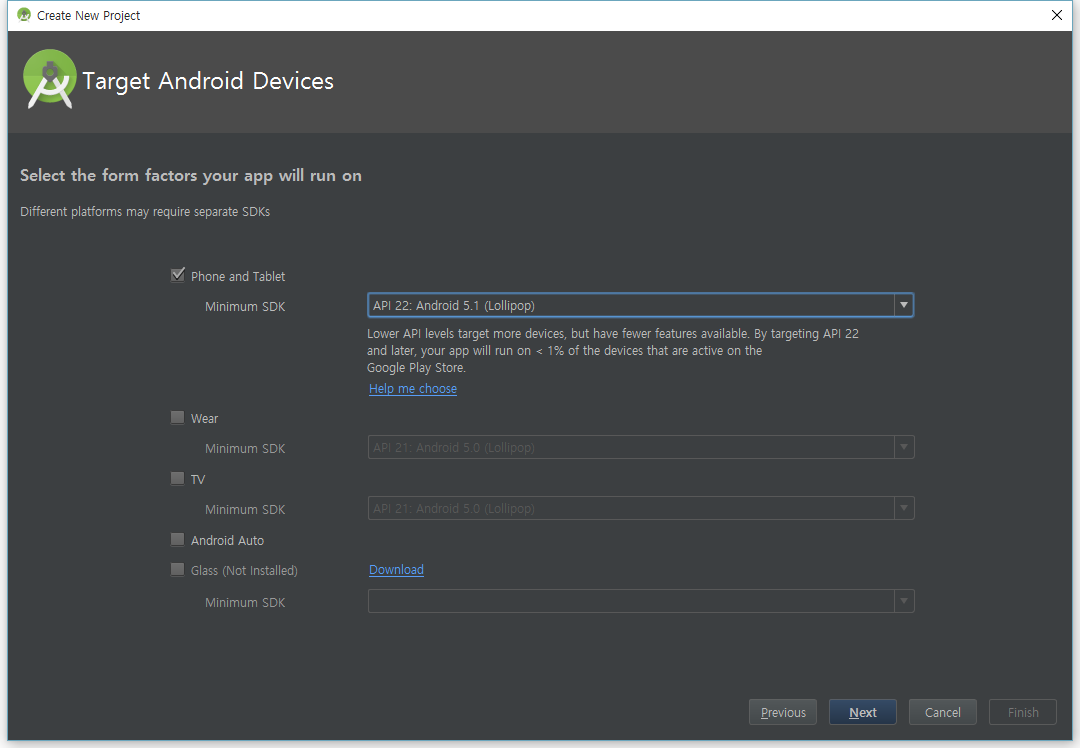
Task: Click the dropdown arrow beside the Wear SDK field
Action: (903, 447)
